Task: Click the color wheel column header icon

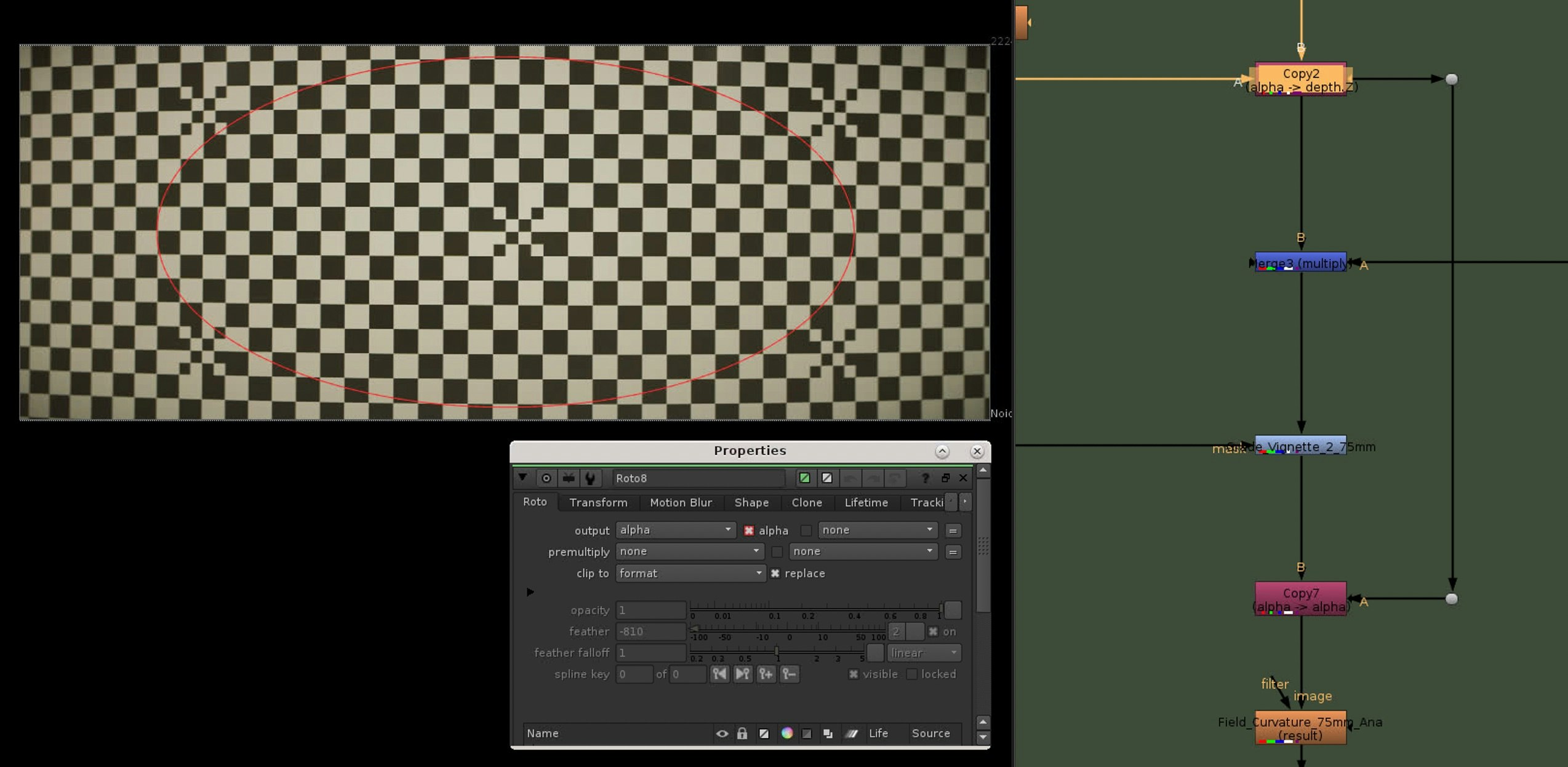Action: (787, 733)
